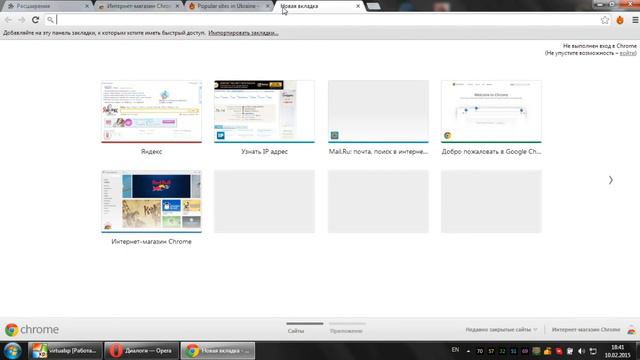Switch to Popular sites in Ukraine tab
The width and height of the screenshot is (640, 360).
pos(229,6)
